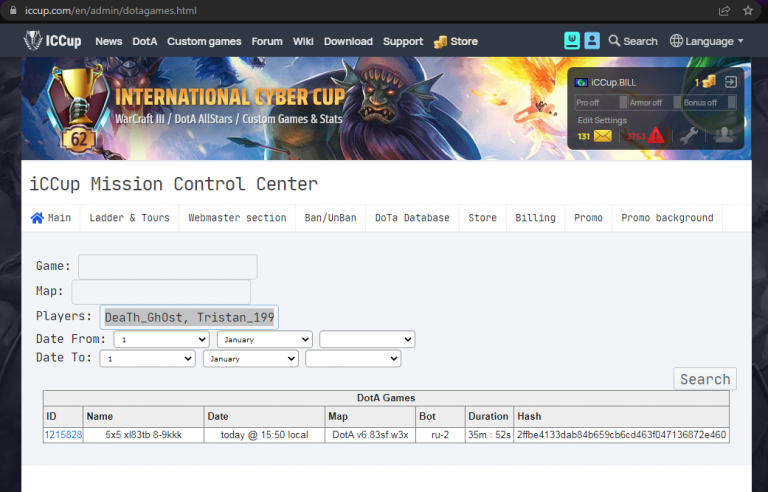
Task: Click the Players input field
Action: tap(189, 317)
